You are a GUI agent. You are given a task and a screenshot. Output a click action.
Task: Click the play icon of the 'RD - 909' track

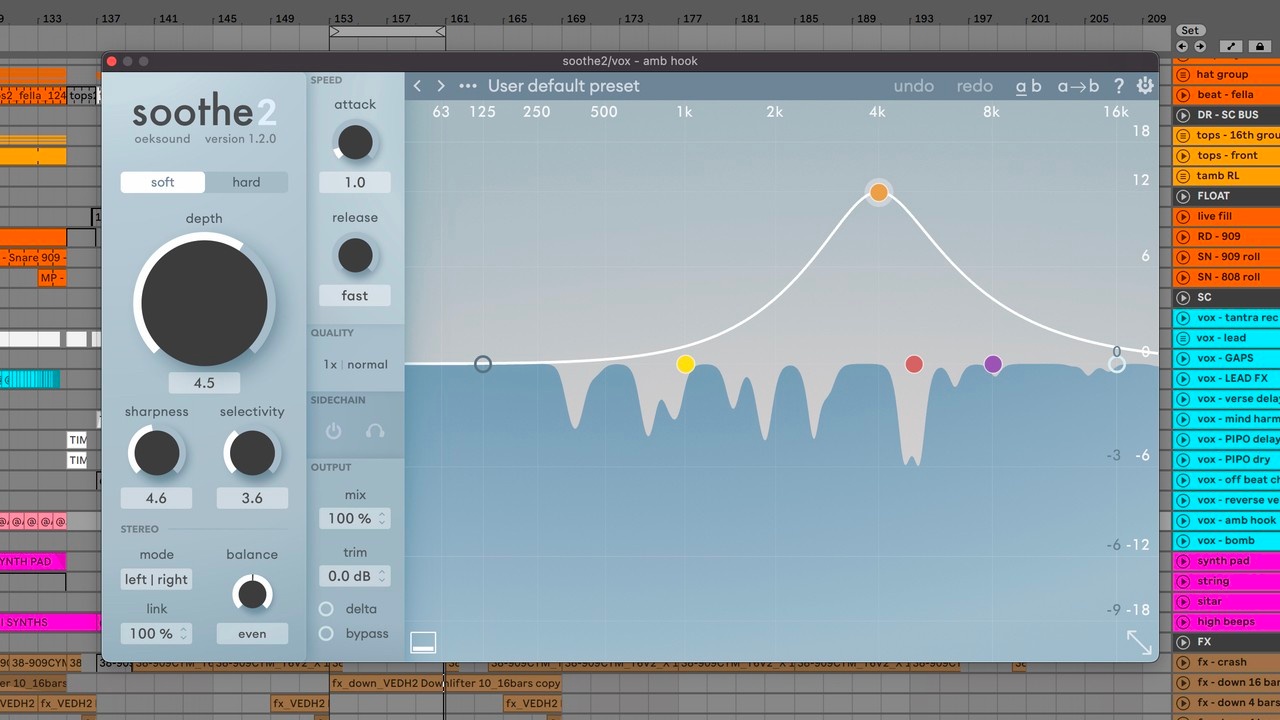[x=1184, y=237]
